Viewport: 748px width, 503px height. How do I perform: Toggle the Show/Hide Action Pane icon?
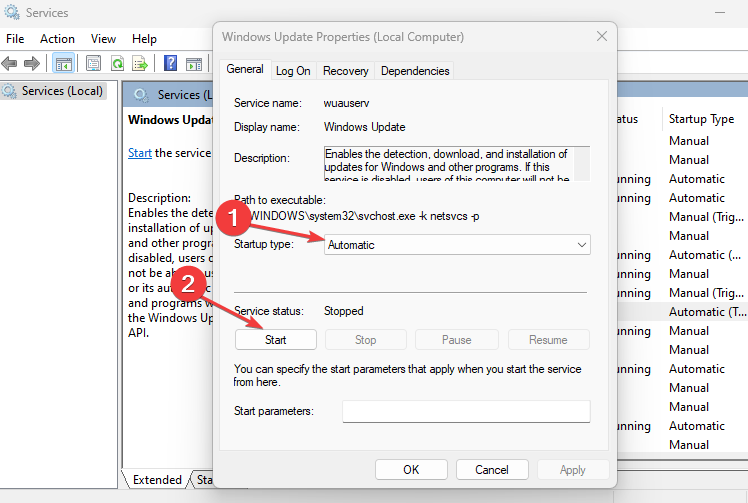194,63
